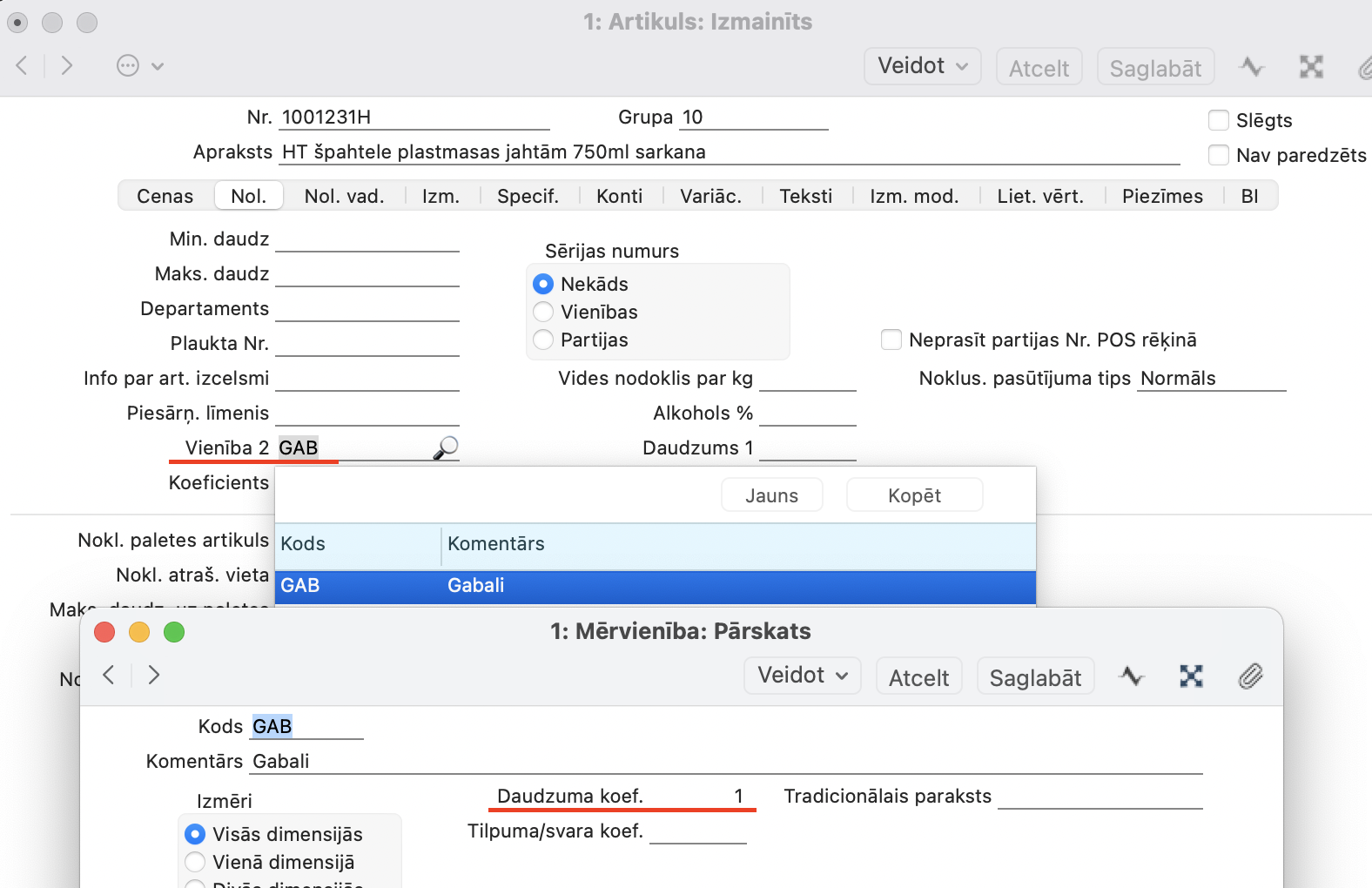Click the paperclip attachments icon in Mērvienība window
The height and width of the screenshot is (888, 1372).
pos(1250,676)
